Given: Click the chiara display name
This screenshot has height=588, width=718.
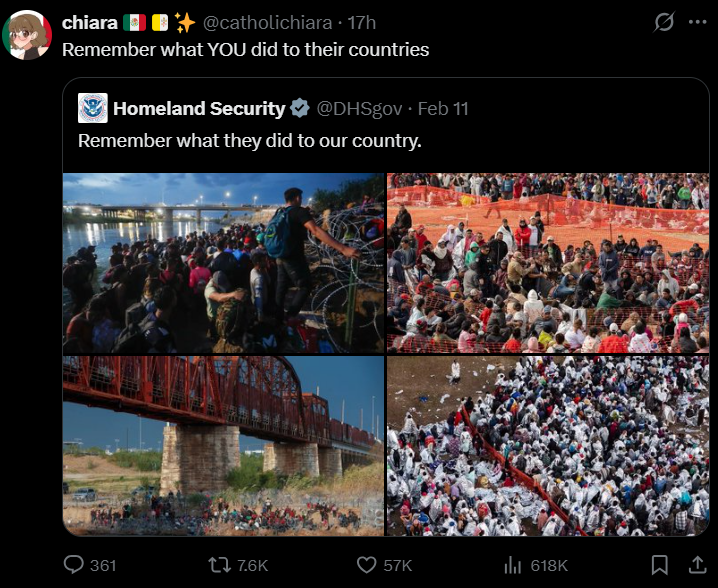Looking at the screenshot, I should [x=89, y=22].
